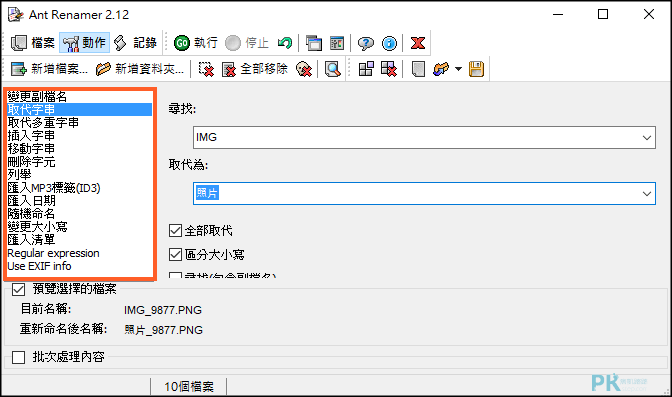
Task: Click the grey 停止 stop button
Action: coord(247,43)
